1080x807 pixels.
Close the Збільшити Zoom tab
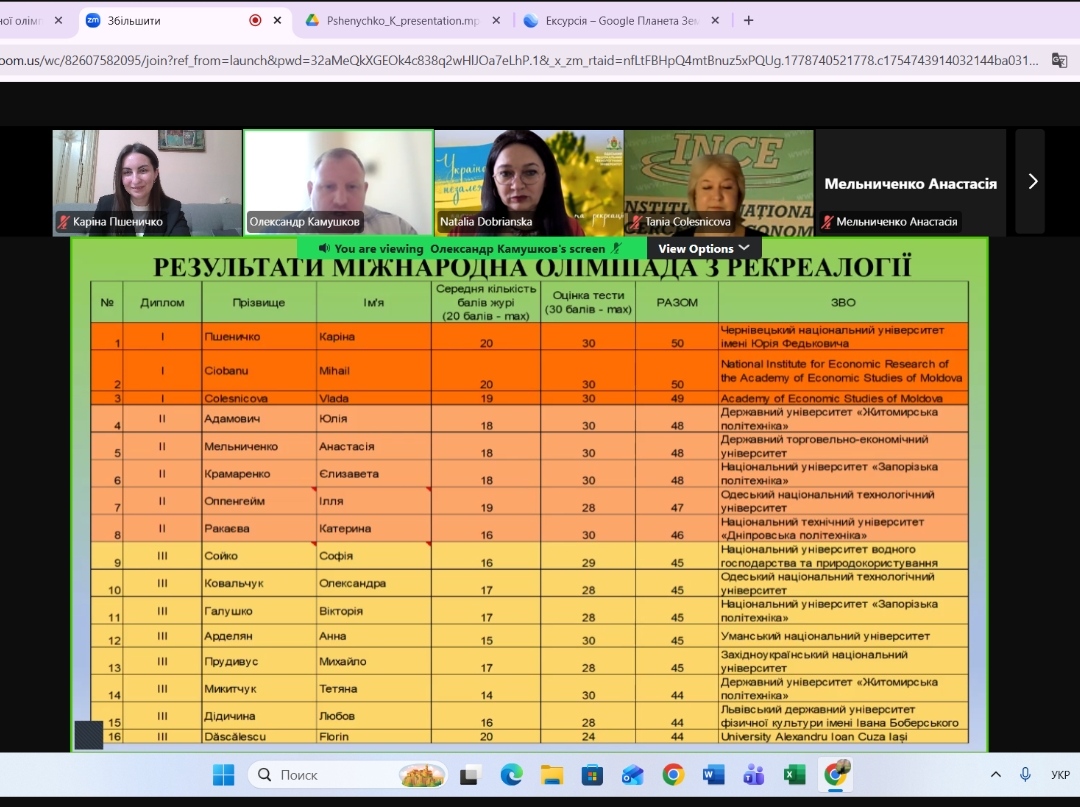point(278,21)
